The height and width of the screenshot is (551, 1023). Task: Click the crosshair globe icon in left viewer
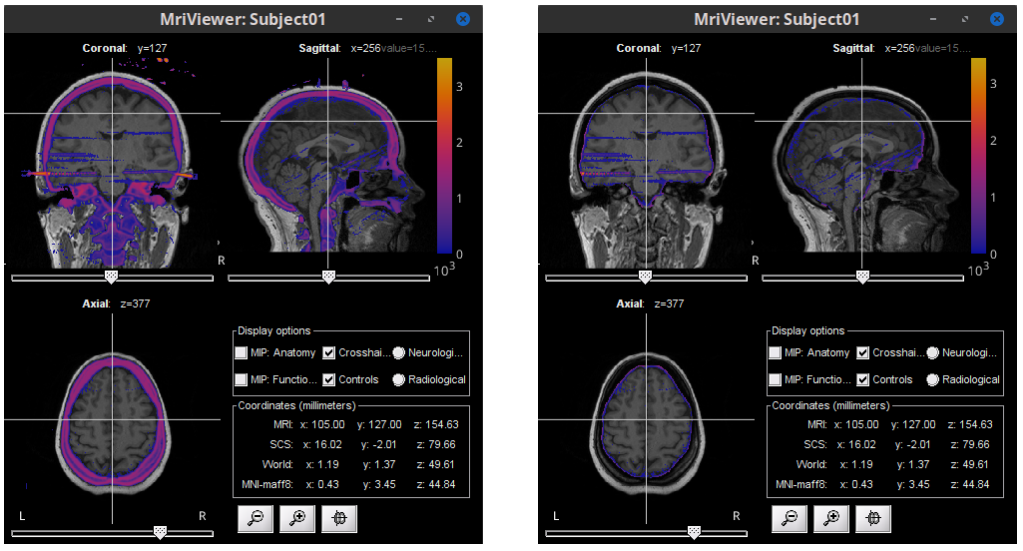(340, 518)
